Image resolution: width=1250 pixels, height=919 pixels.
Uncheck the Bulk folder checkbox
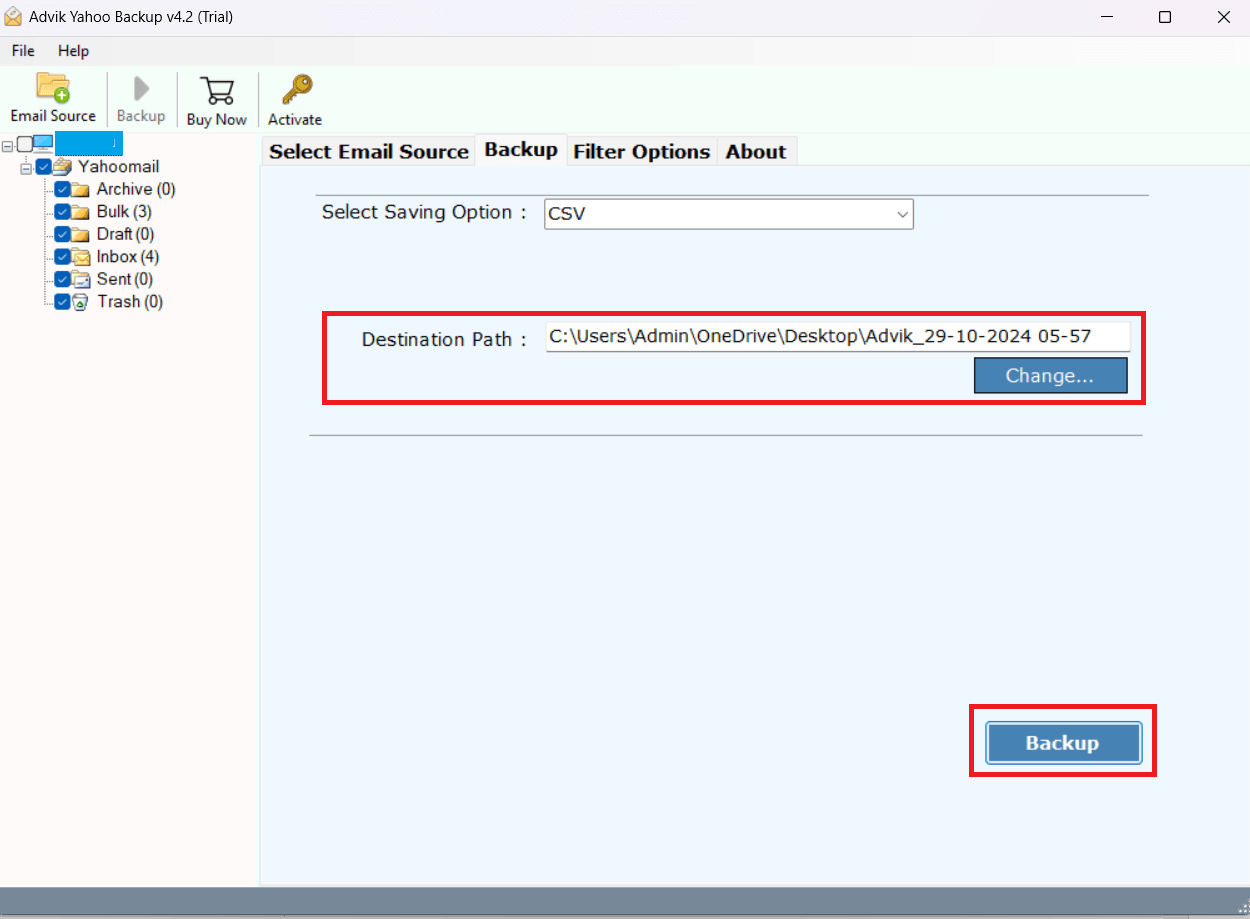(x=62, y=212)
